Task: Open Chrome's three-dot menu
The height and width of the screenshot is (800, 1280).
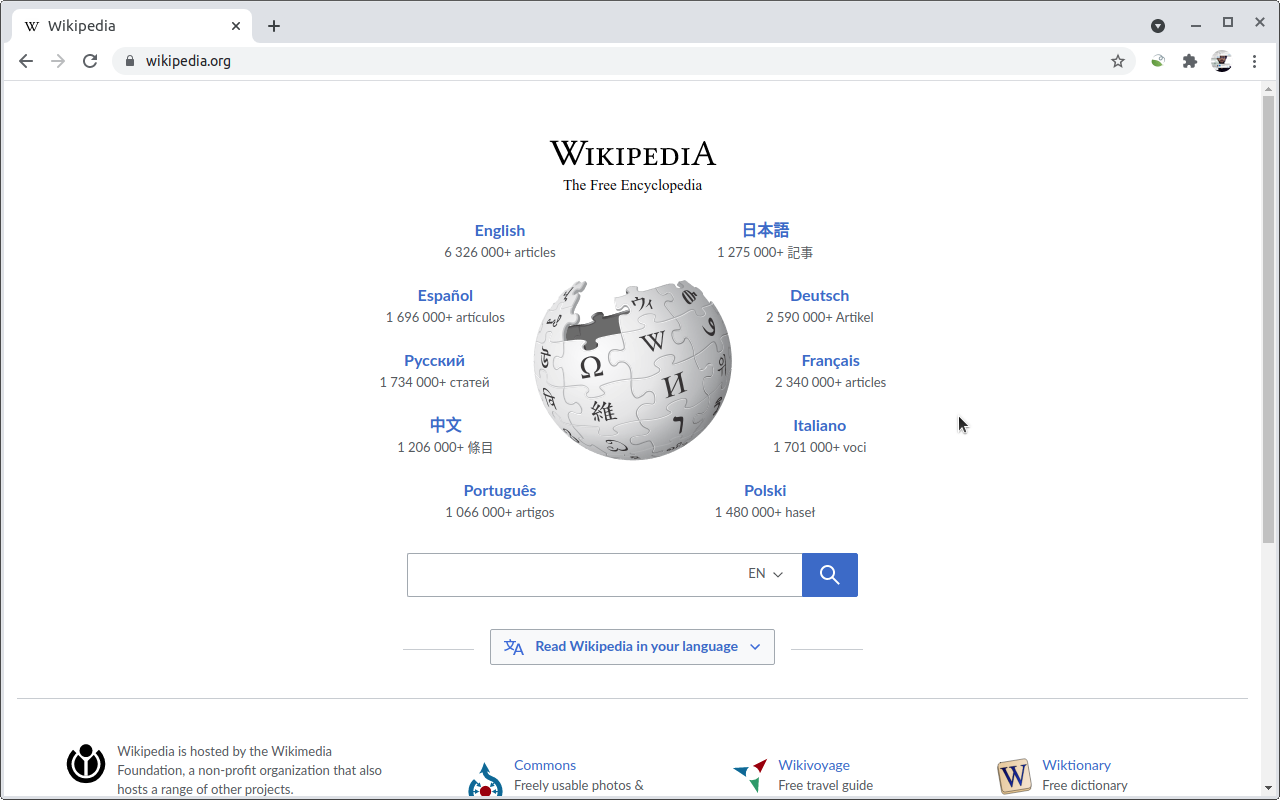Action: (1254, 61)
